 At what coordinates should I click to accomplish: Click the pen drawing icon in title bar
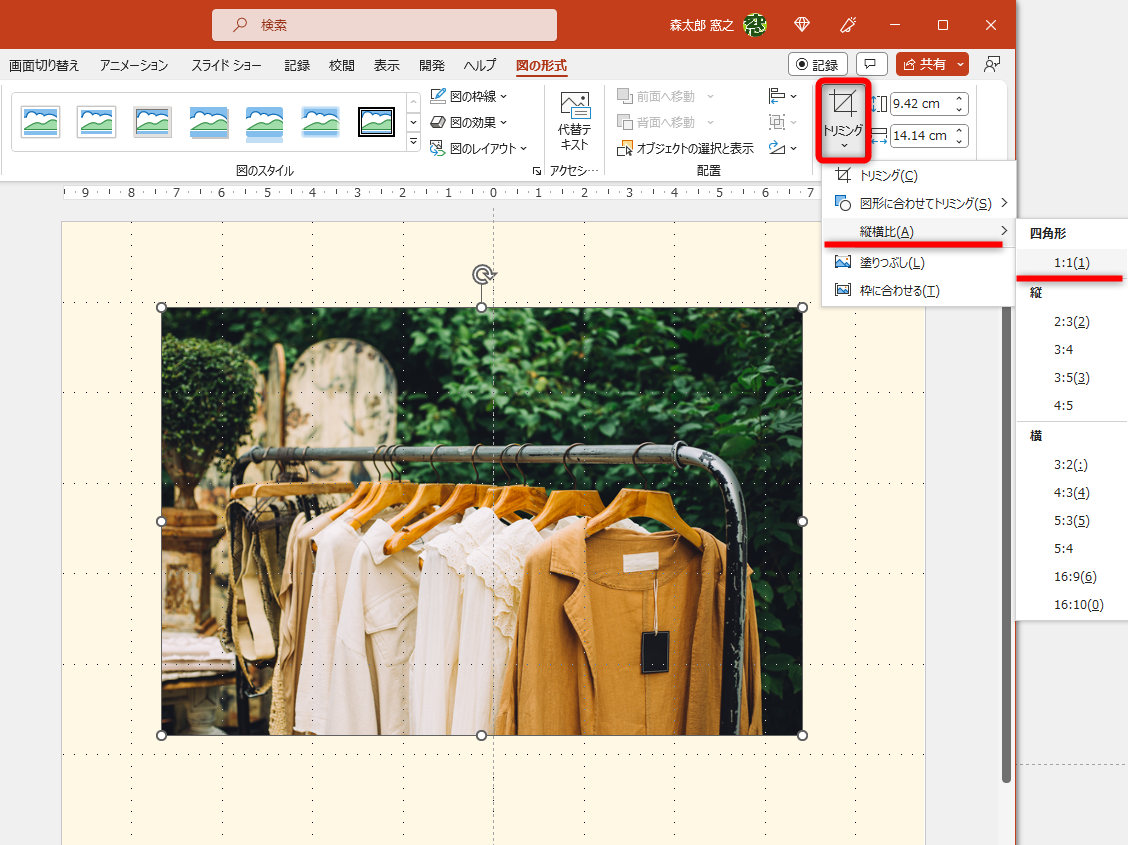coord(848,25)
